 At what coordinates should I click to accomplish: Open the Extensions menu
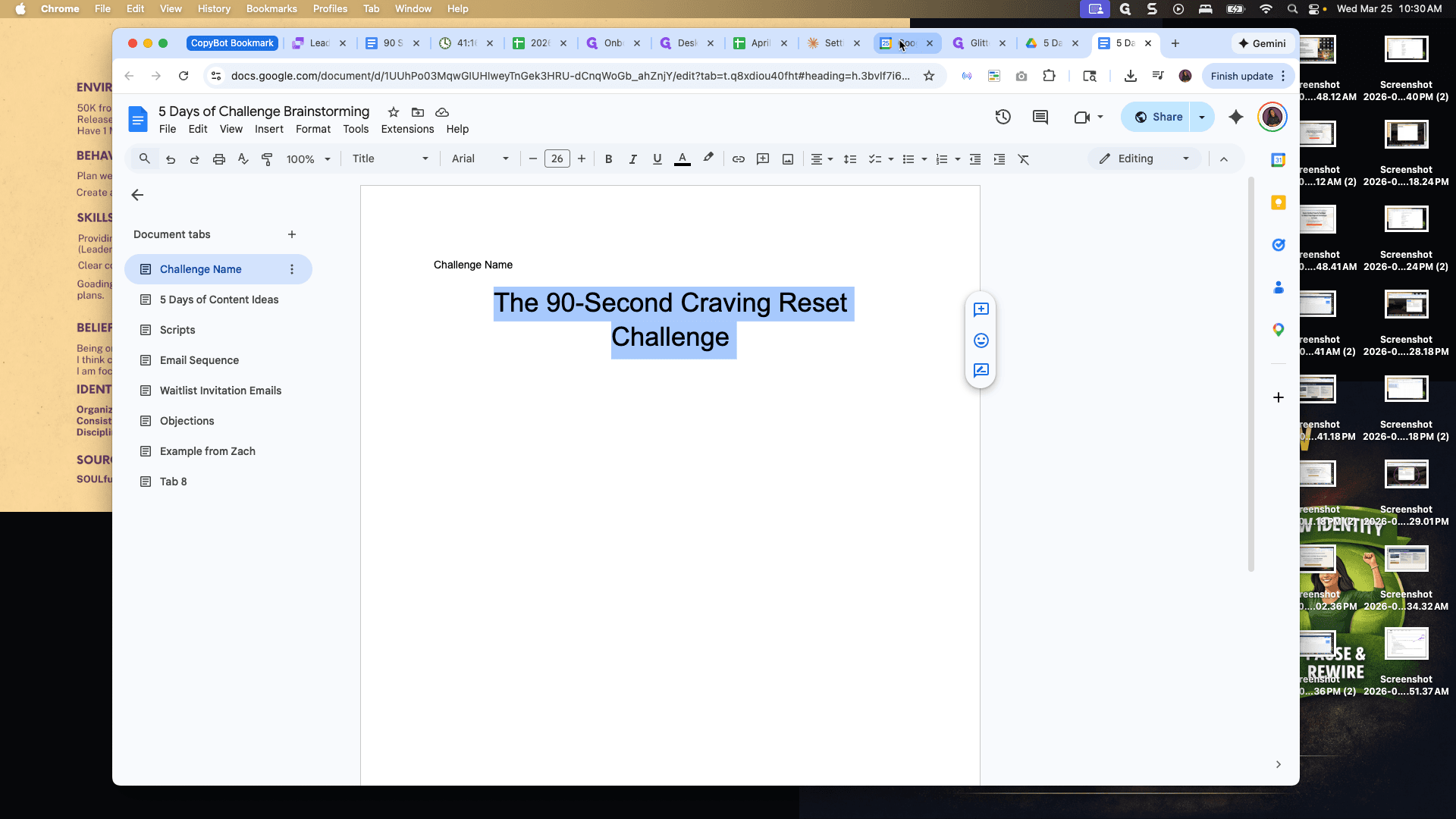407,129
